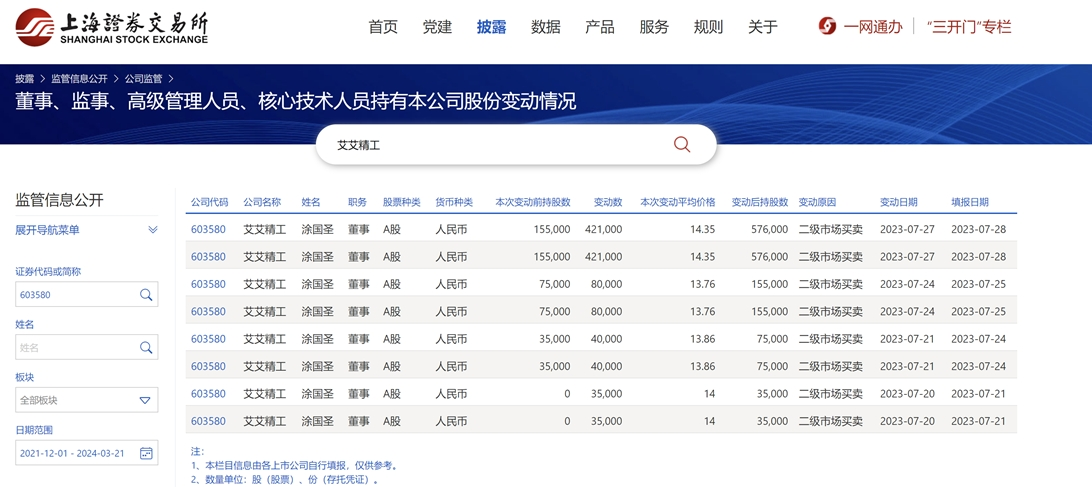Click the 股票种类 column header
The width and height of the screenshot is (1092, 487).
[x=402, y=202]
